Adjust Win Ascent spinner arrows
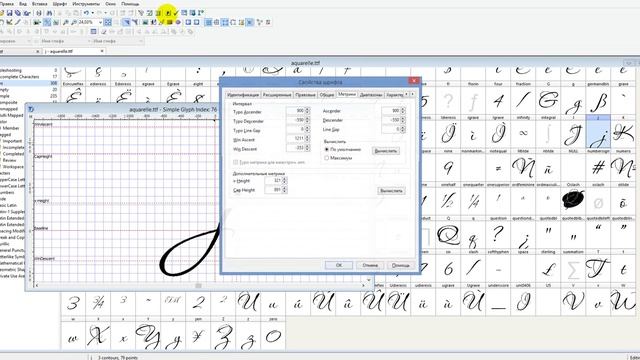Image resolution: width=640 pixels, height=360 pixels. 307,139
